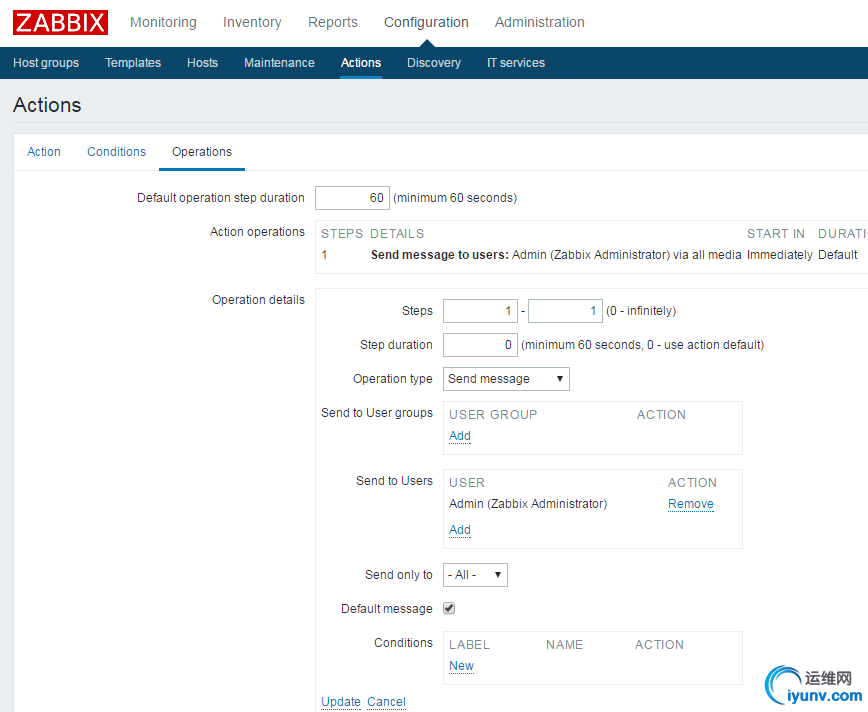Image resolution: width=868 pixels, height=712 pixels.
Task: Select step 1 Send message operation row
Action: tap(591, 255)
